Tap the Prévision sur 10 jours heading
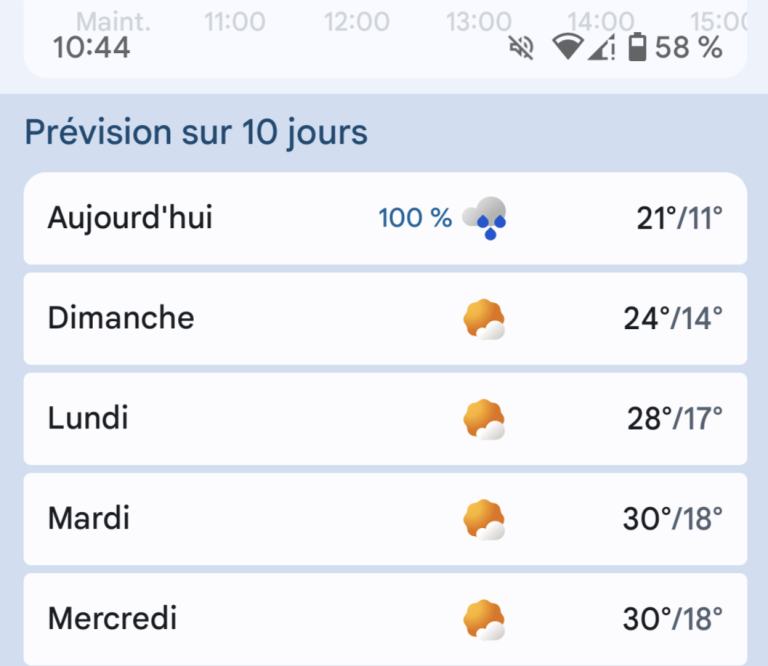The height and width of the screenshot is (666, 768). coord(196,133)
